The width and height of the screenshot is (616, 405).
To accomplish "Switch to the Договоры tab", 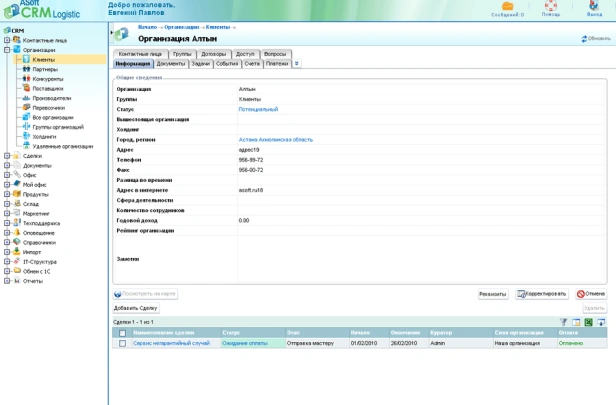I will pos(213,54).
